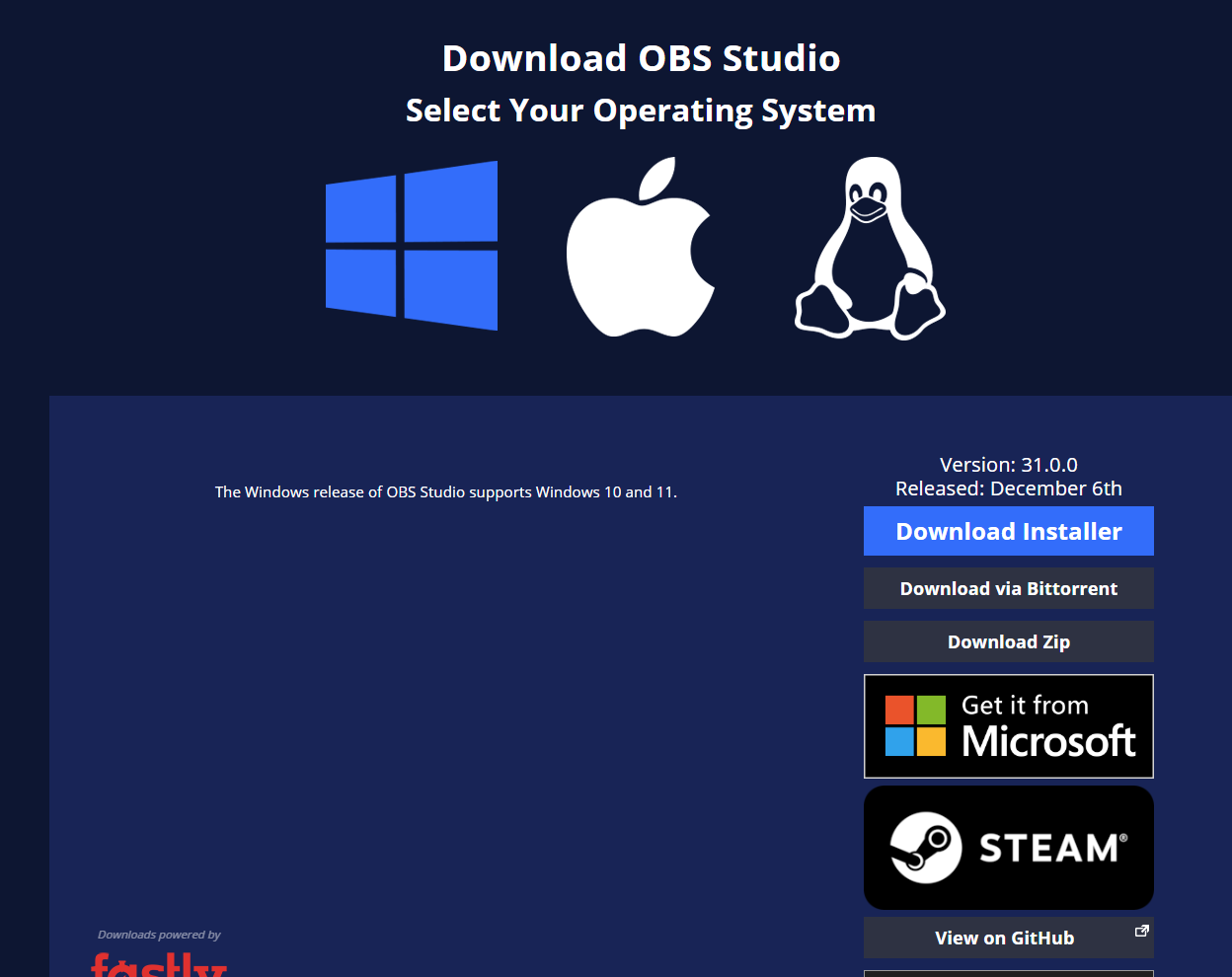Click the Download Zip button
Image resolution: width=1232 pixels, height=977 pixels.
pyautogui.click(x=1008, y=641)
